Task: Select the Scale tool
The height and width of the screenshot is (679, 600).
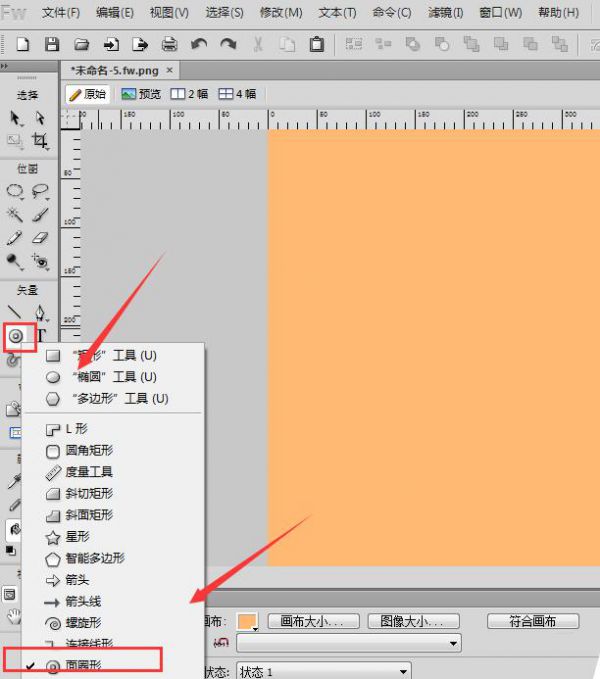Action: 15,141
